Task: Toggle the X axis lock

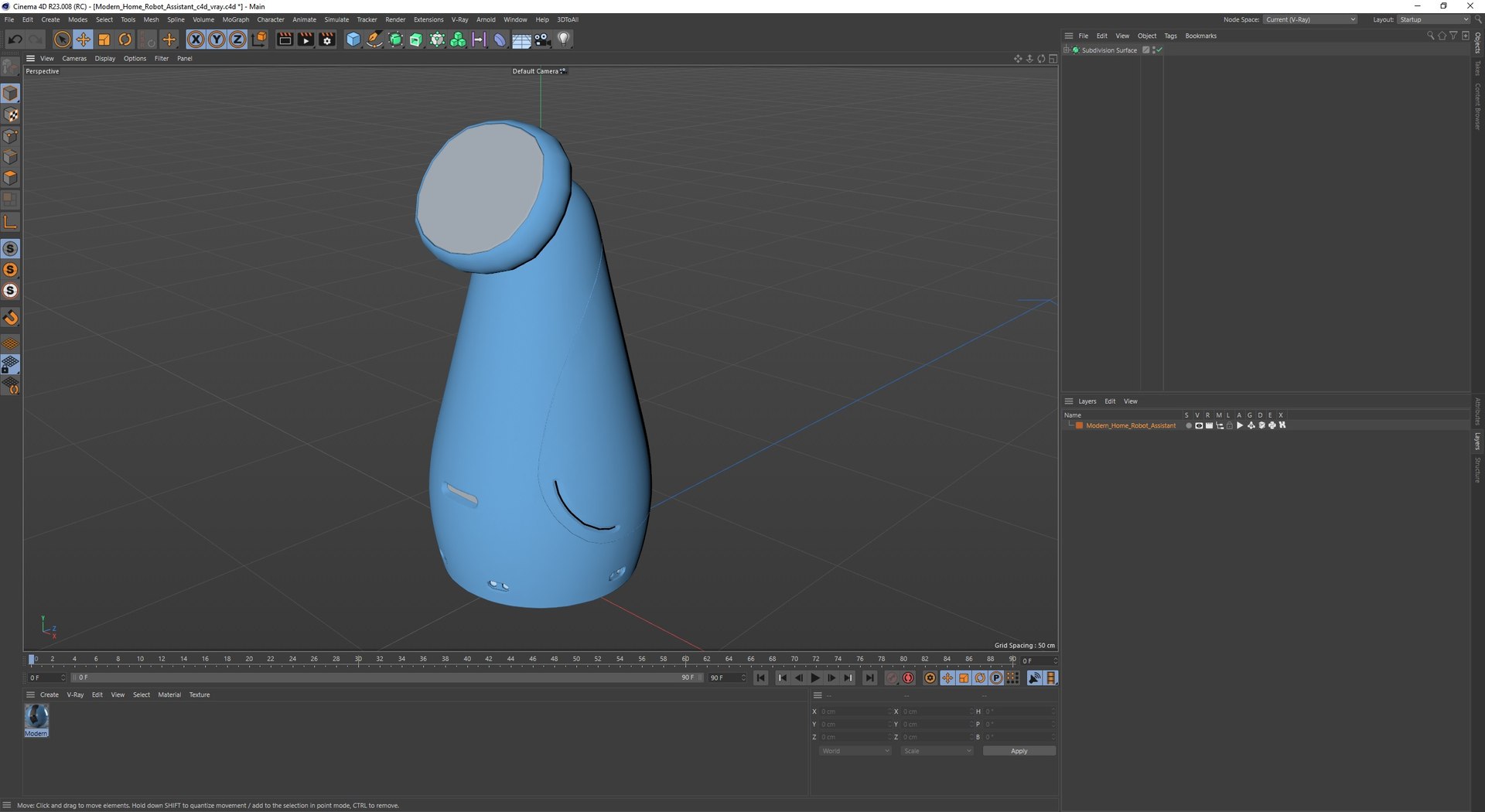Action: (x=196, y=39)
